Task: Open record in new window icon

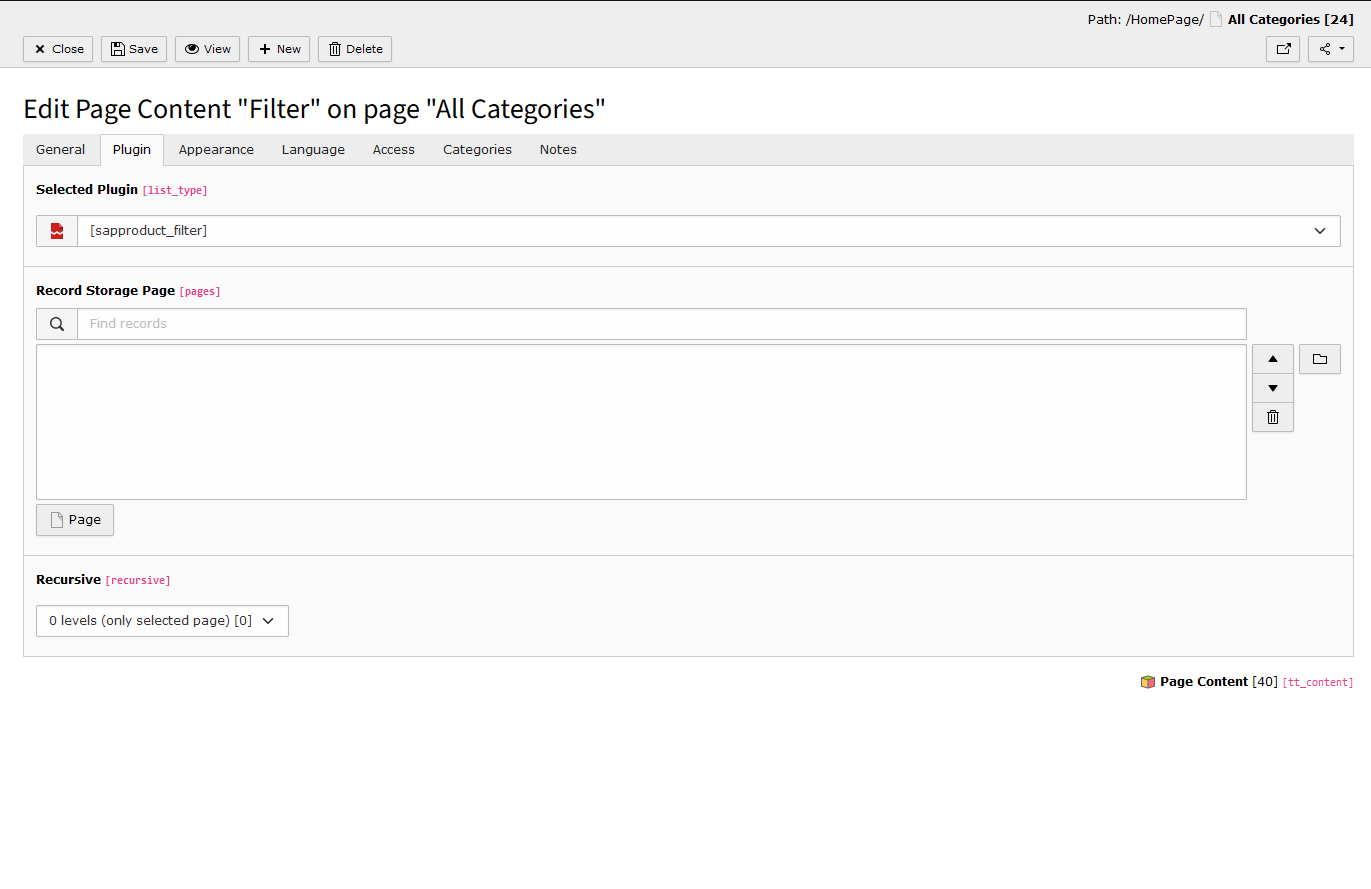Action: pyautogui.click(x=1283, y=49)
